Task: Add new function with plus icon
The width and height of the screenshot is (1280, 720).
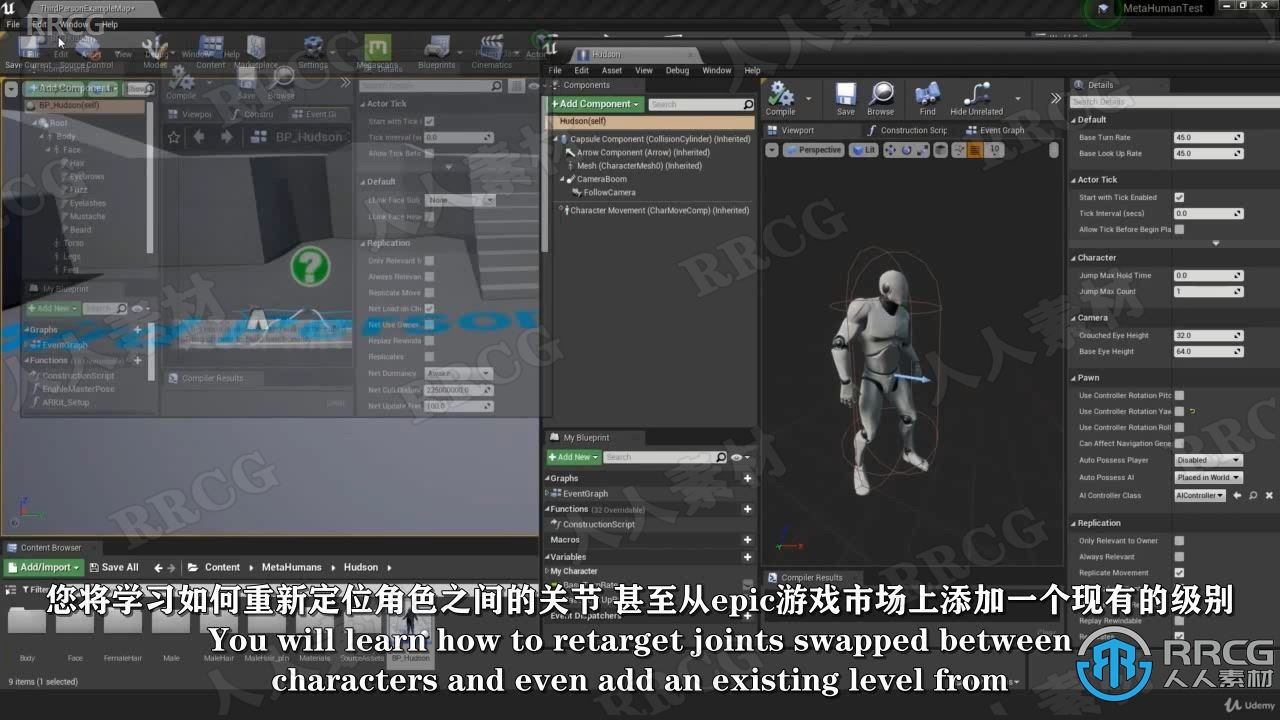Action: coord(747,509)
